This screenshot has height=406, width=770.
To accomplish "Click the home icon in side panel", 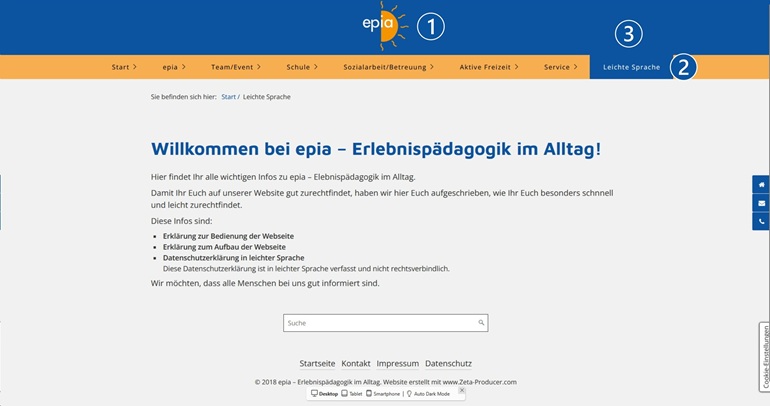I will click(761, 185).
